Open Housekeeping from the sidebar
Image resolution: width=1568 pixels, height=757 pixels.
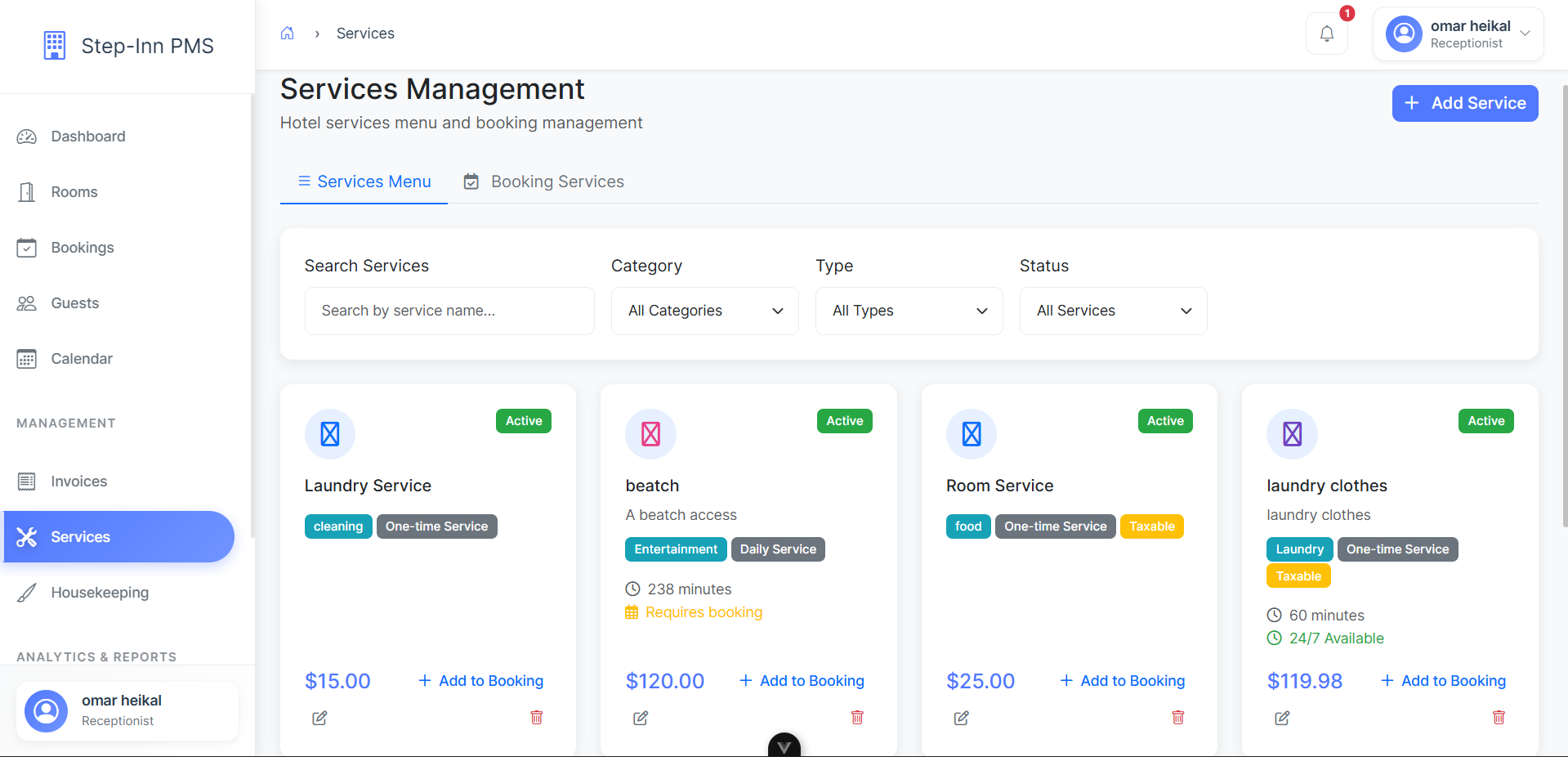(x=99, y=592)
